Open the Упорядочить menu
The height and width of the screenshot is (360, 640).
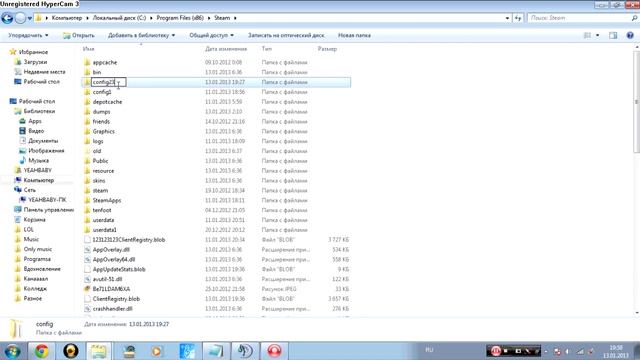click(x=28, y=36)
